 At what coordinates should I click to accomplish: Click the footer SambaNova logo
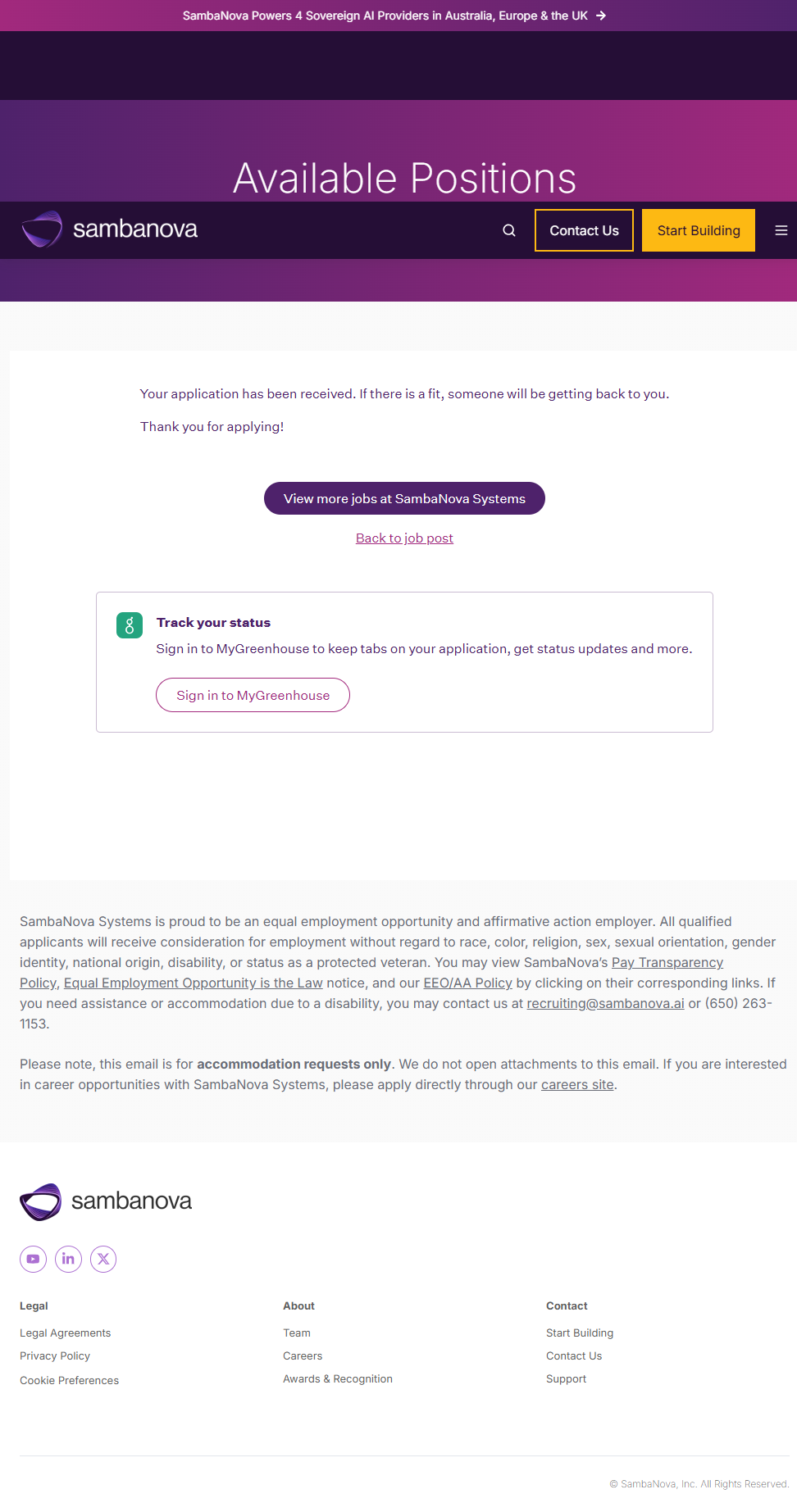click(106, 1201)
